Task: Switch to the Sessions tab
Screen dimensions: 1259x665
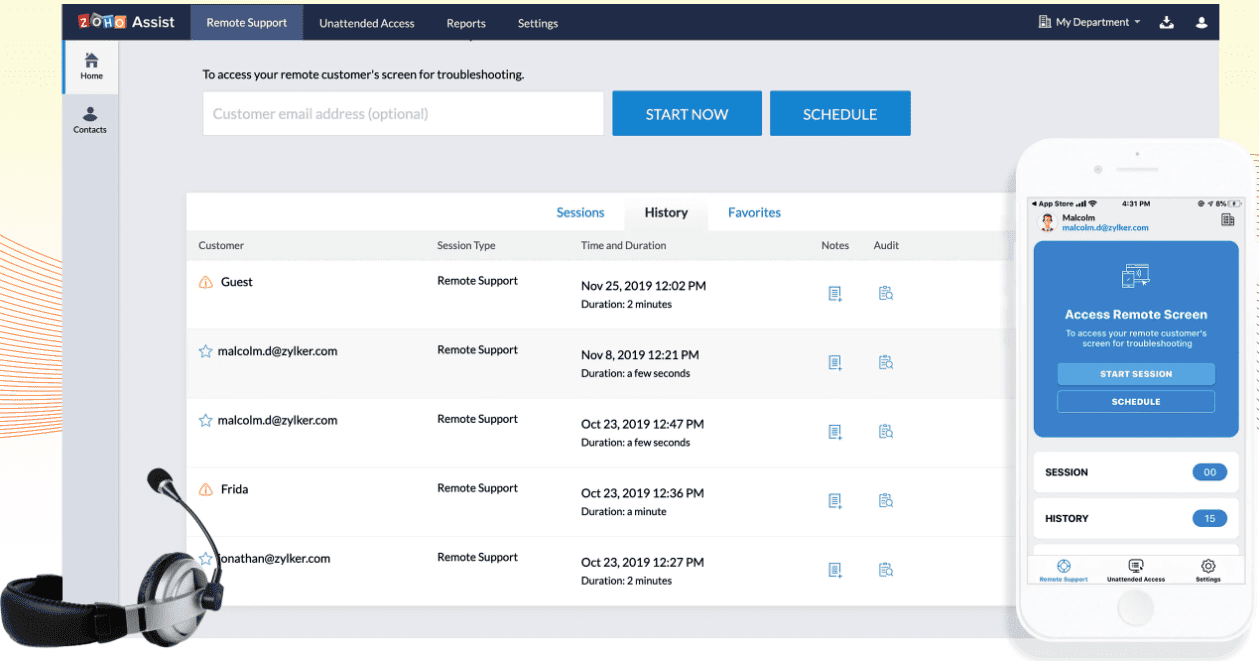Action: tap(580, 212)
